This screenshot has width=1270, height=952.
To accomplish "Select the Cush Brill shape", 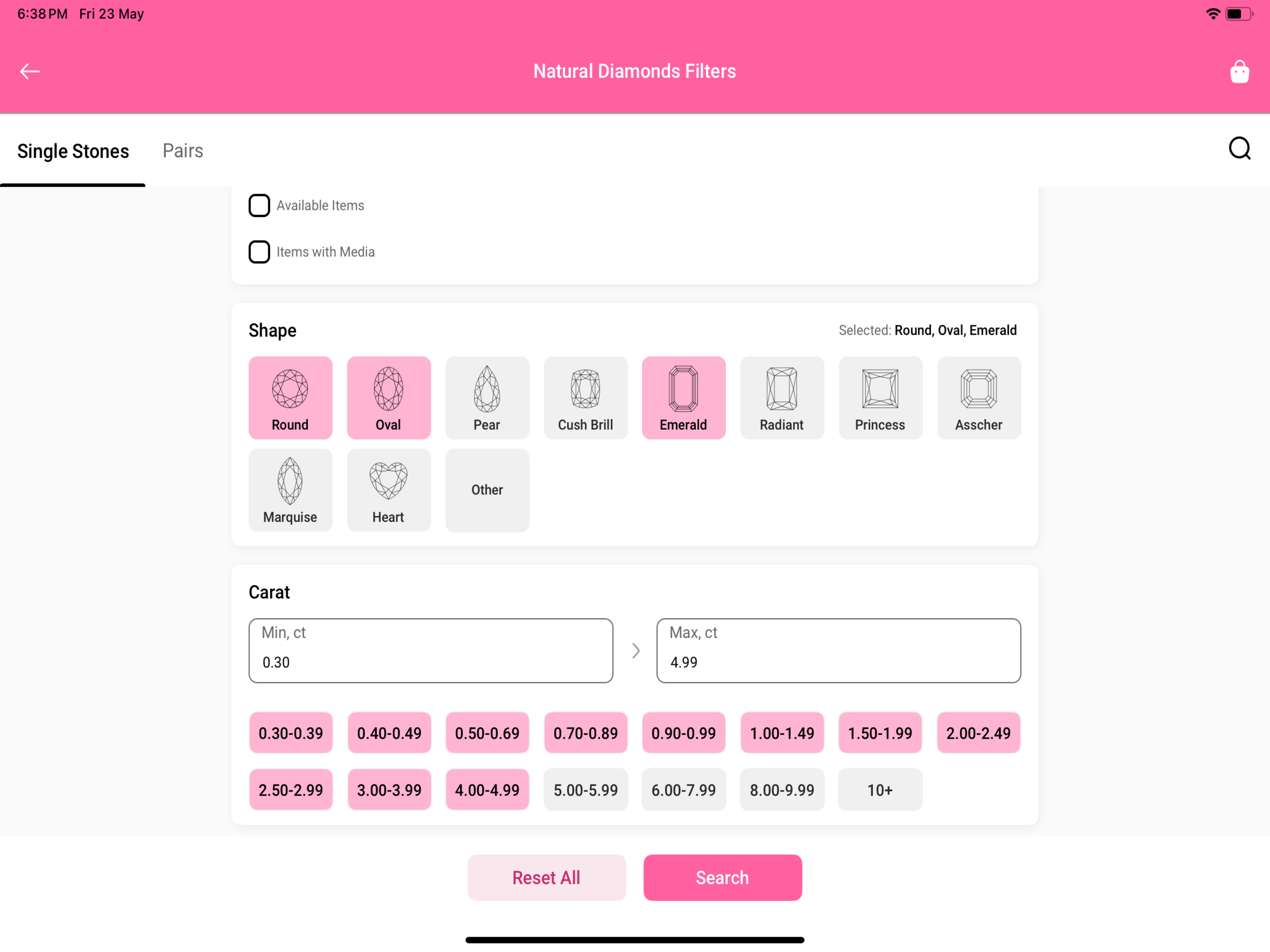I will (x=586, y=397).
